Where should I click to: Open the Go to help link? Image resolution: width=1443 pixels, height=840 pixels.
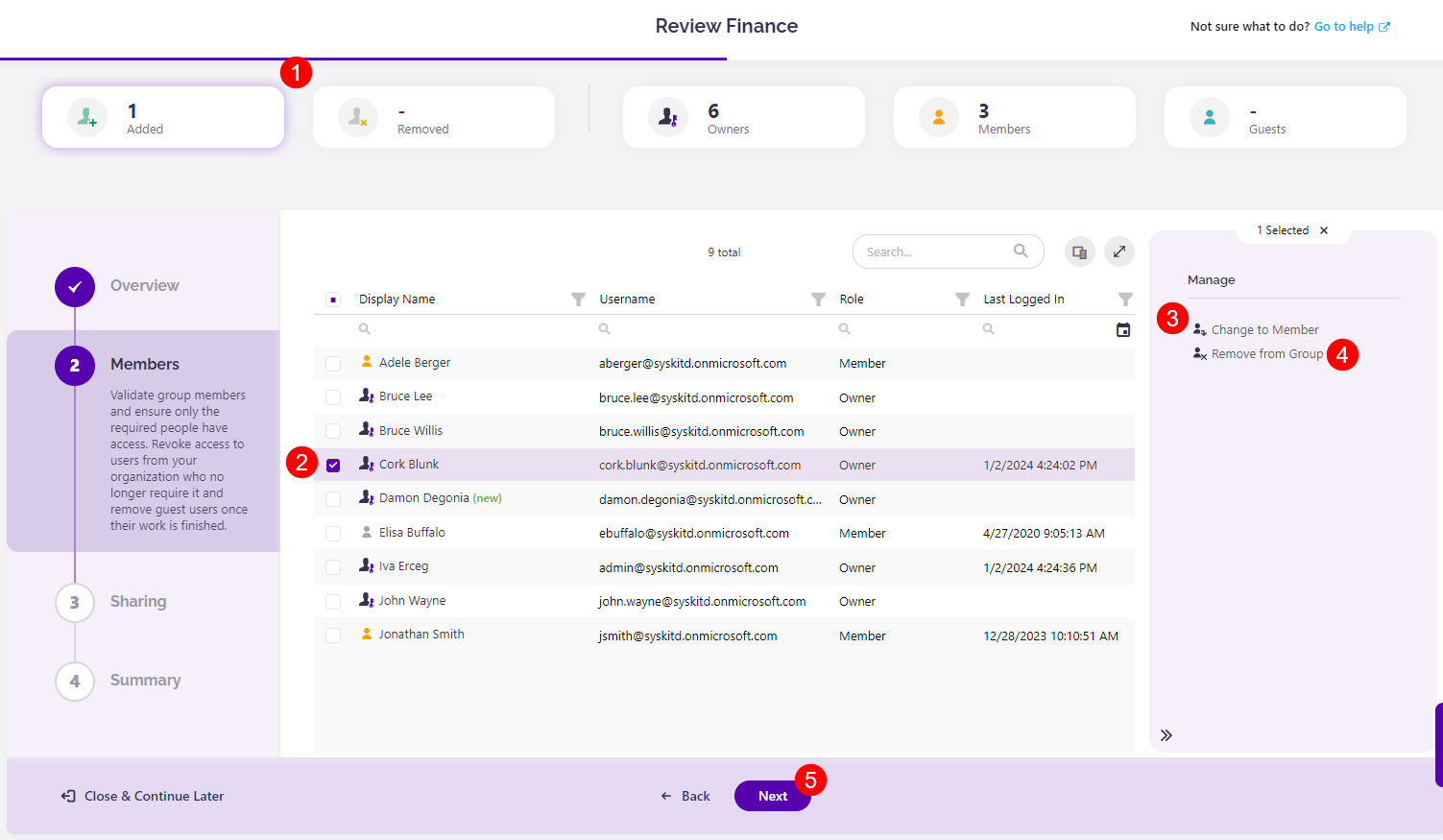click(x=1344, y=26)
